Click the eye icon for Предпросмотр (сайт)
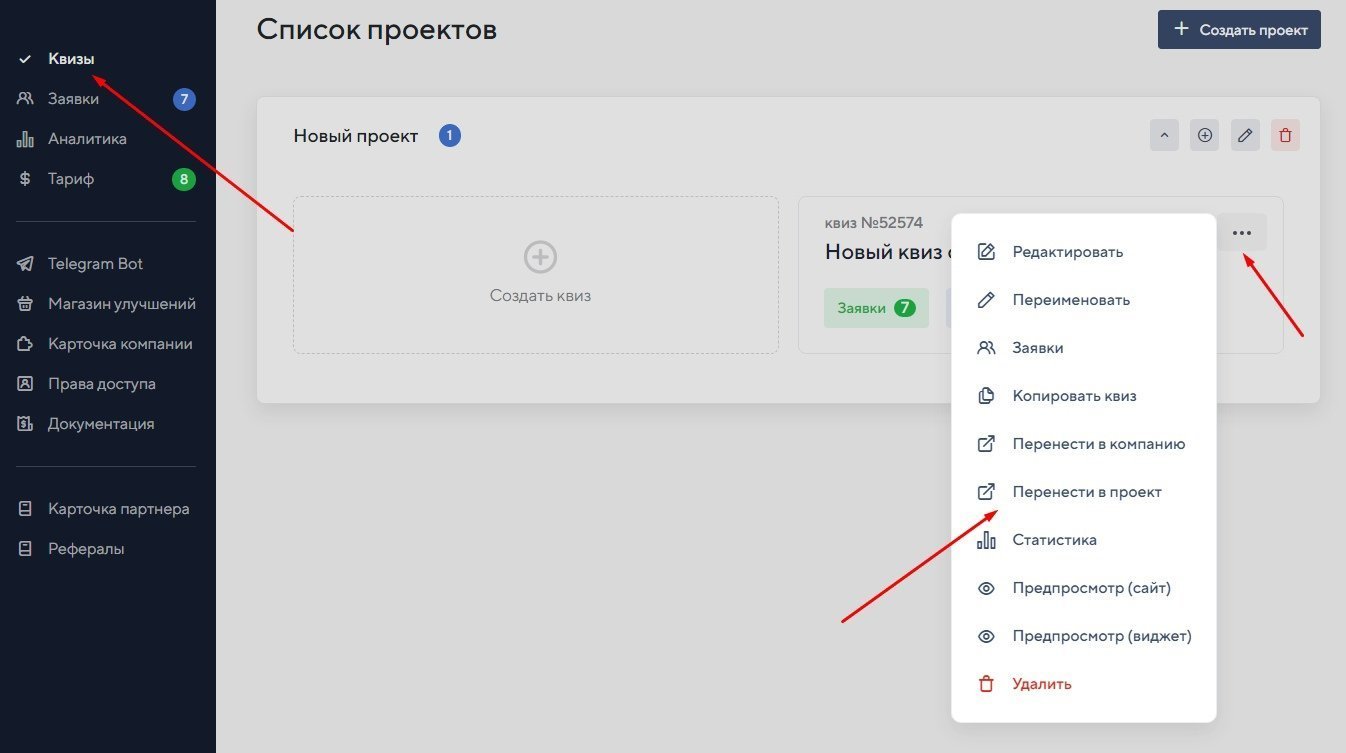1346x753 pixels. click(986, 588)
